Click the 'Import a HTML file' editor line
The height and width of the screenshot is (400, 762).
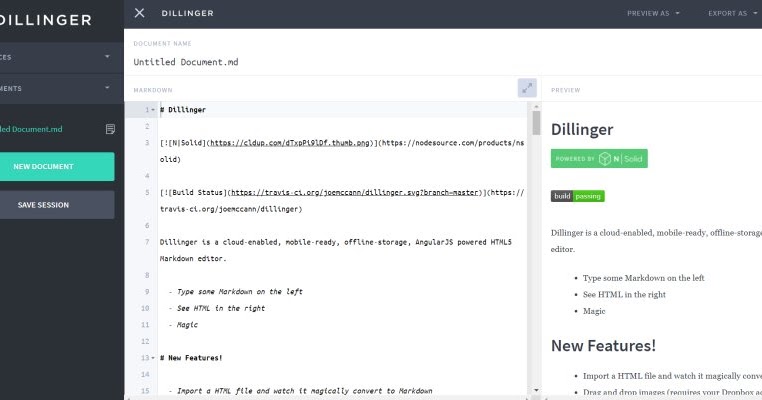(300, 391)
